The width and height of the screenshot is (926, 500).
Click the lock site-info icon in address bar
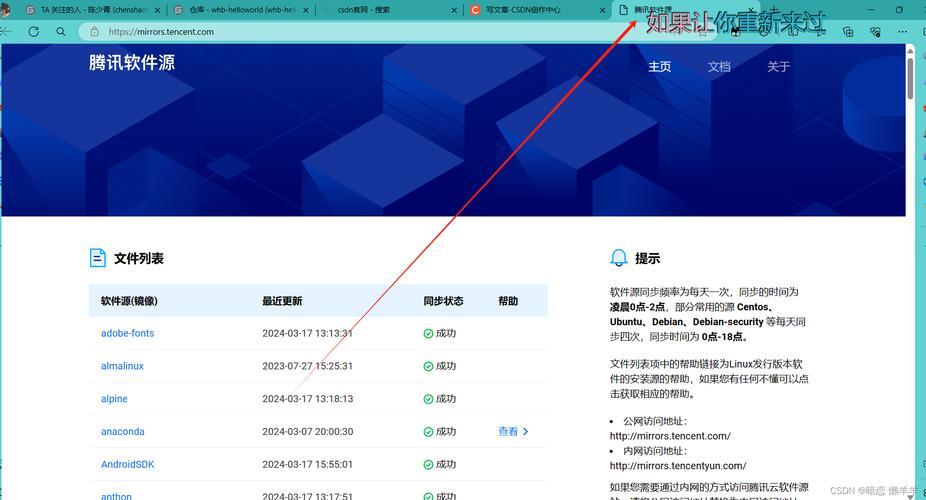point(94,31)
